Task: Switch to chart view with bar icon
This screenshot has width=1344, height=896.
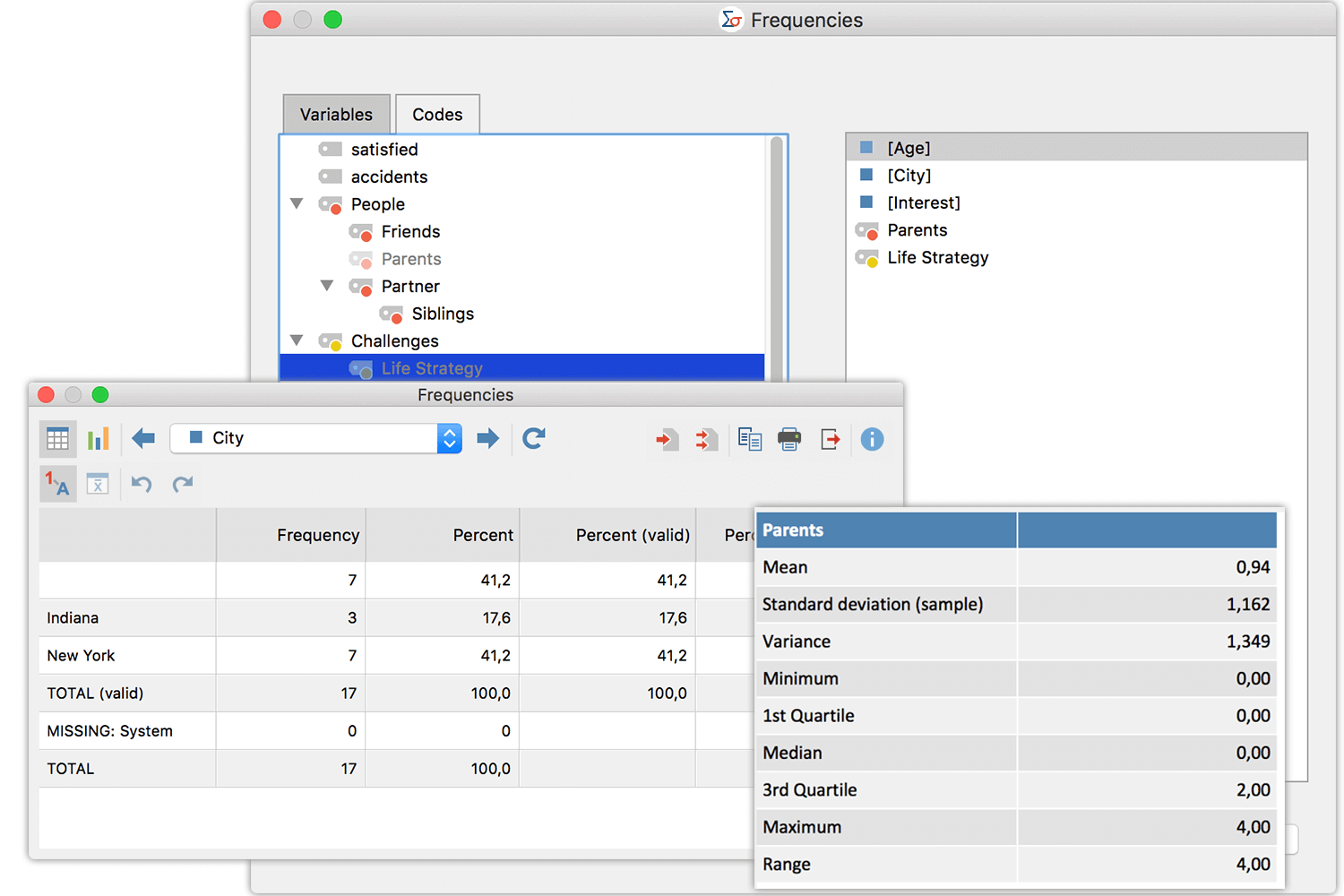Action: pyautogui.click(x=98, y=439)
